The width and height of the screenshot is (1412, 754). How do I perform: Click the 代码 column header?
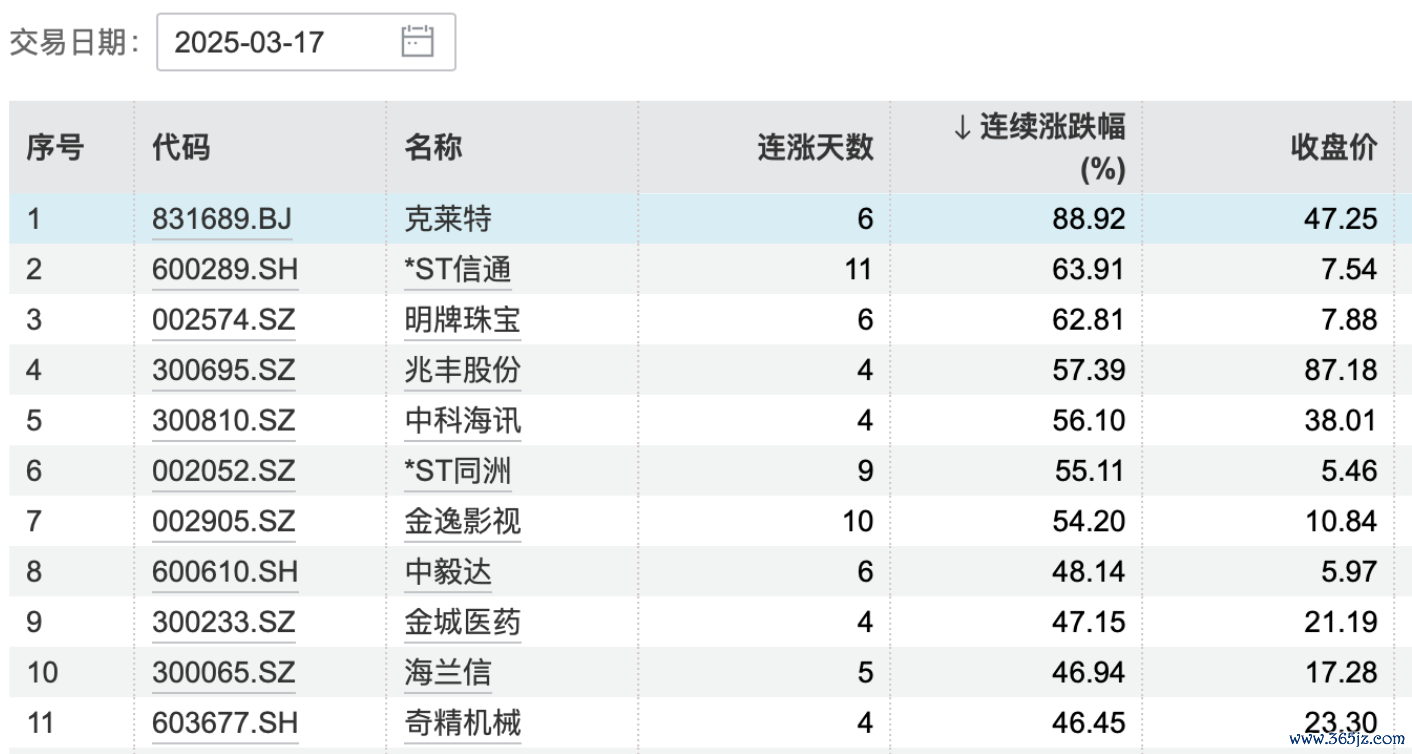(x=181, y=148)
